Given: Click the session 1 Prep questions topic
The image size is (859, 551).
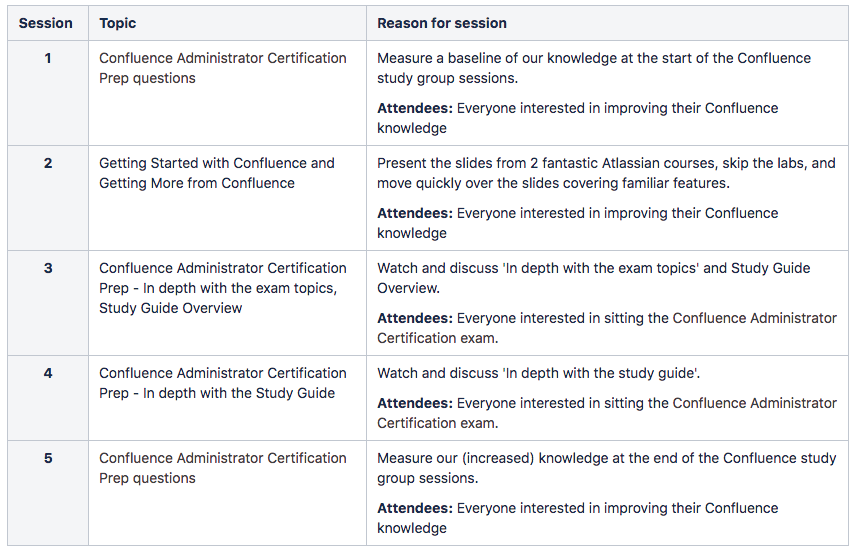Looking at the screenshot, I should click(222, 68).
